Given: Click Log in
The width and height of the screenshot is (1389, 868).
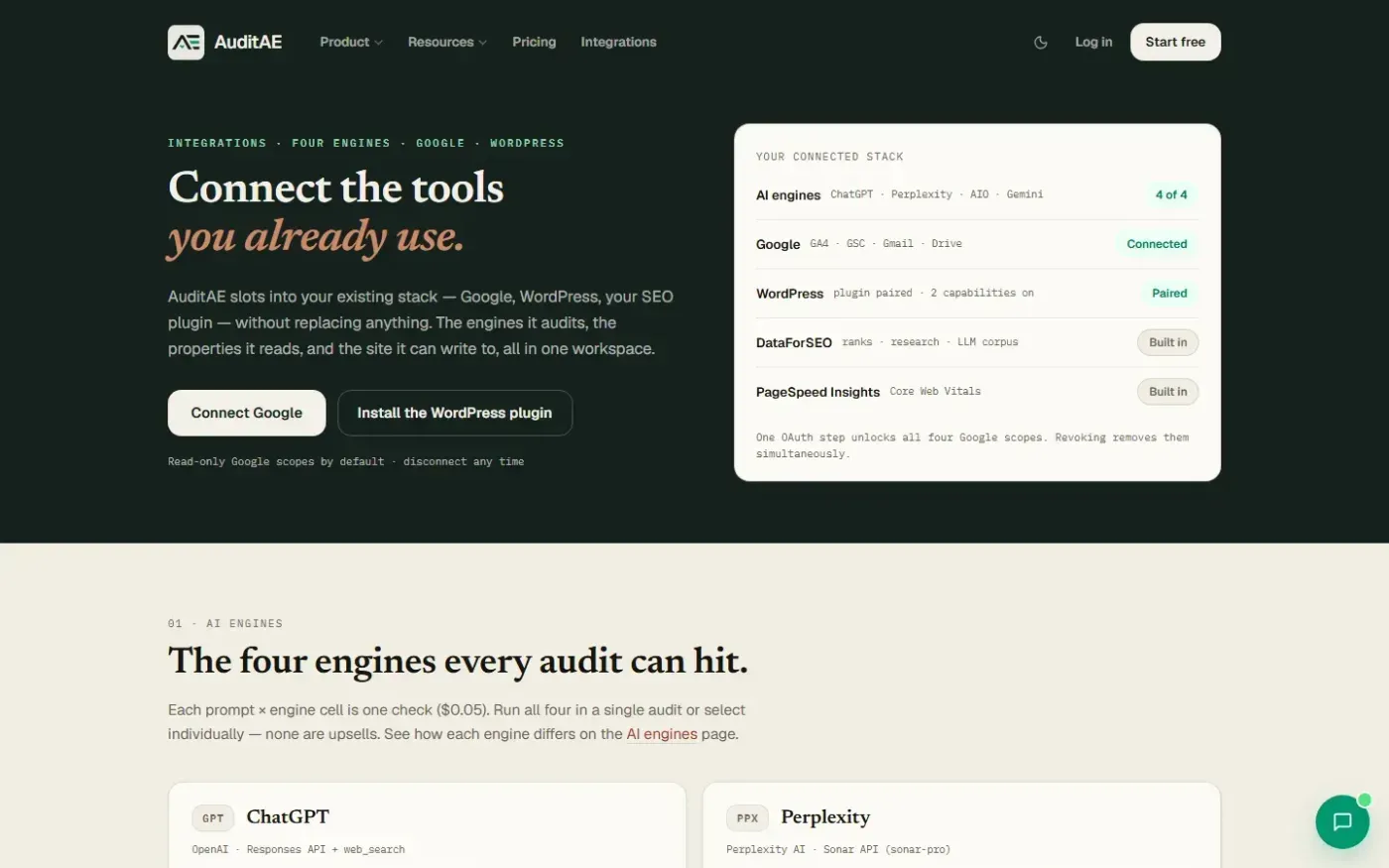Looking at the screenshot, I should coord(1093,42).
